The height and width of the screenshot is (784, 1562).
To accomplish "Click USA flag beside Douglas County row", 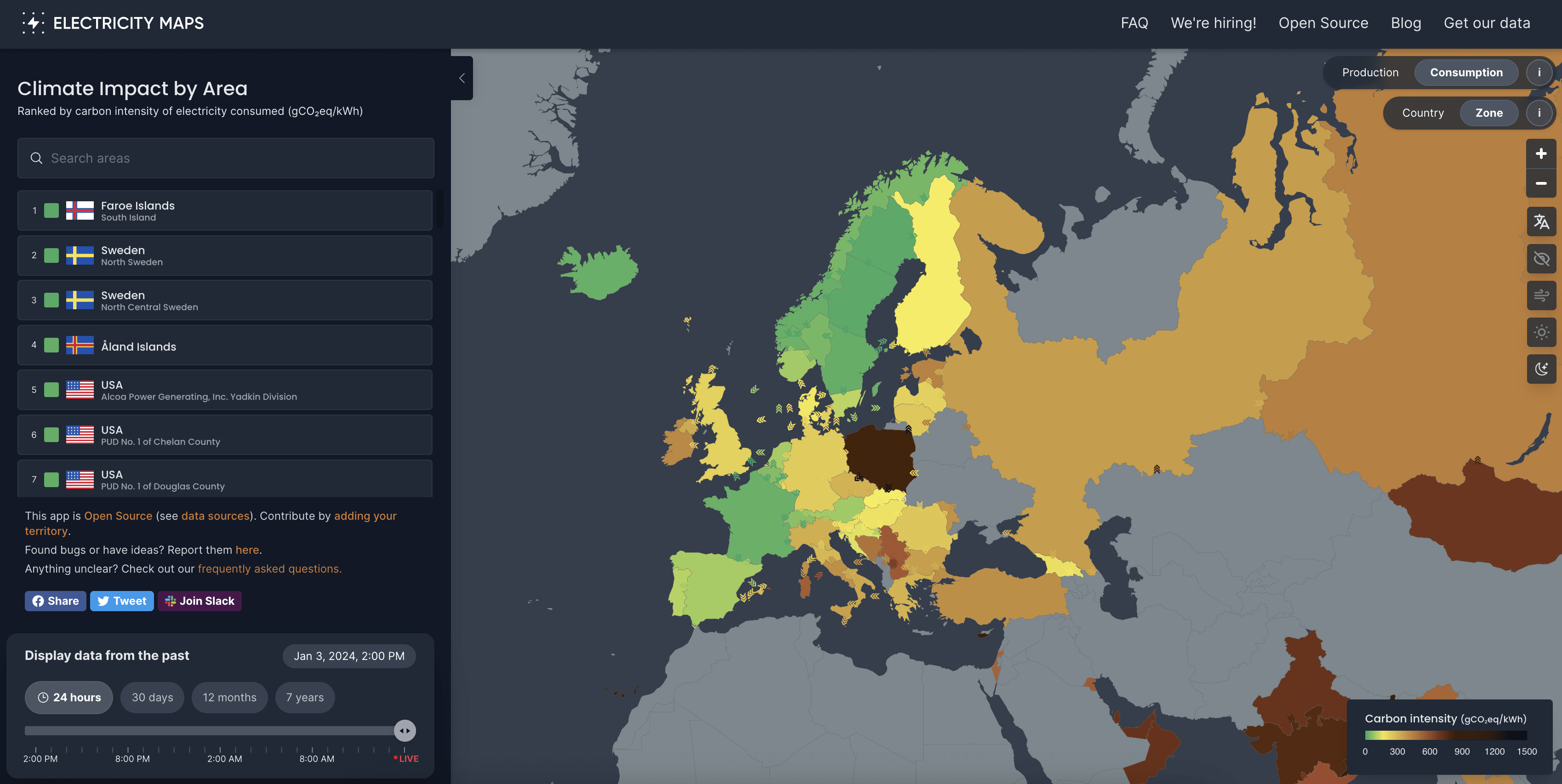I will coord(80,480).
